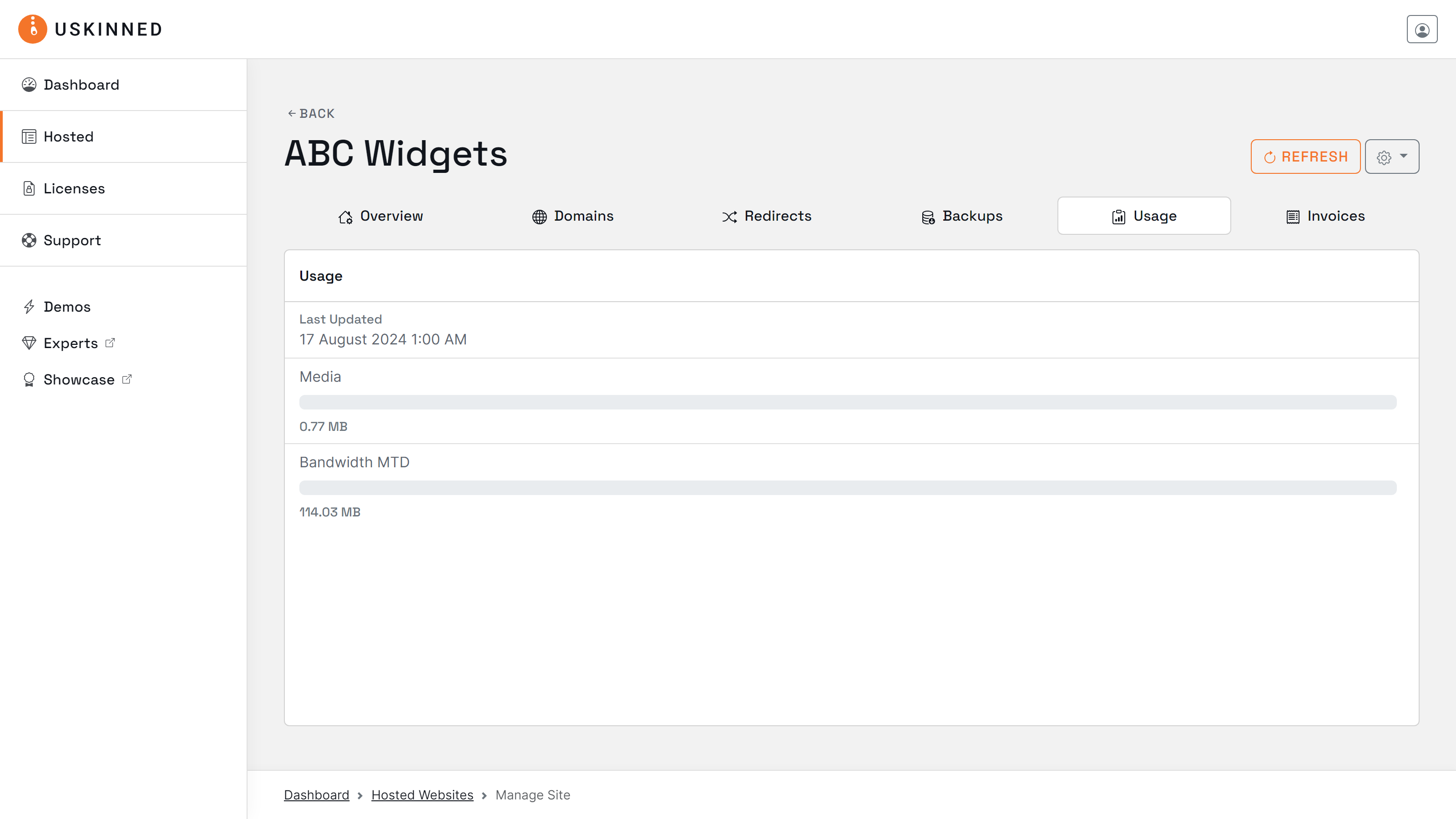Click the Media usage progress bar
The height and width of the screenshot is (819, 1456).
[x=848, y=402]
